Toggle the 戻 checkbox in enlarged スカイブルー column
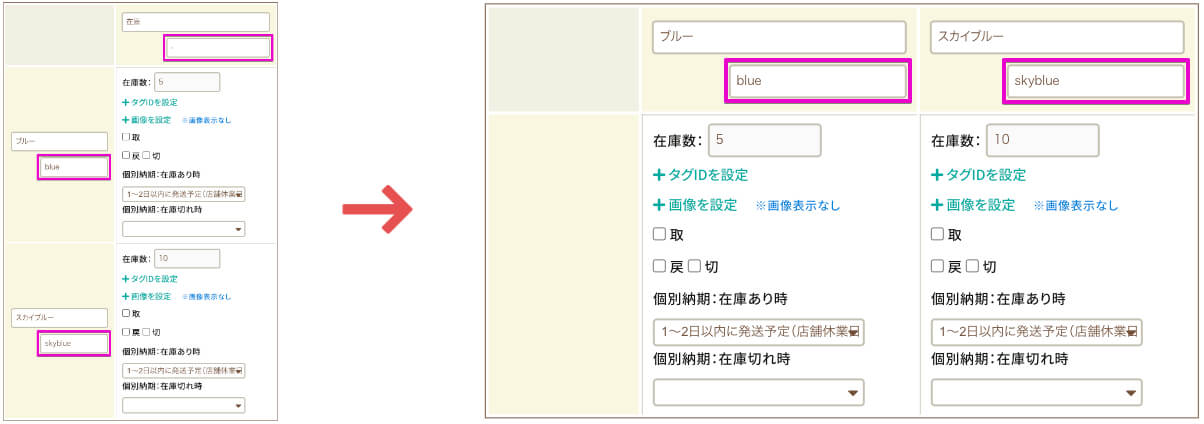 click(937, 267)
